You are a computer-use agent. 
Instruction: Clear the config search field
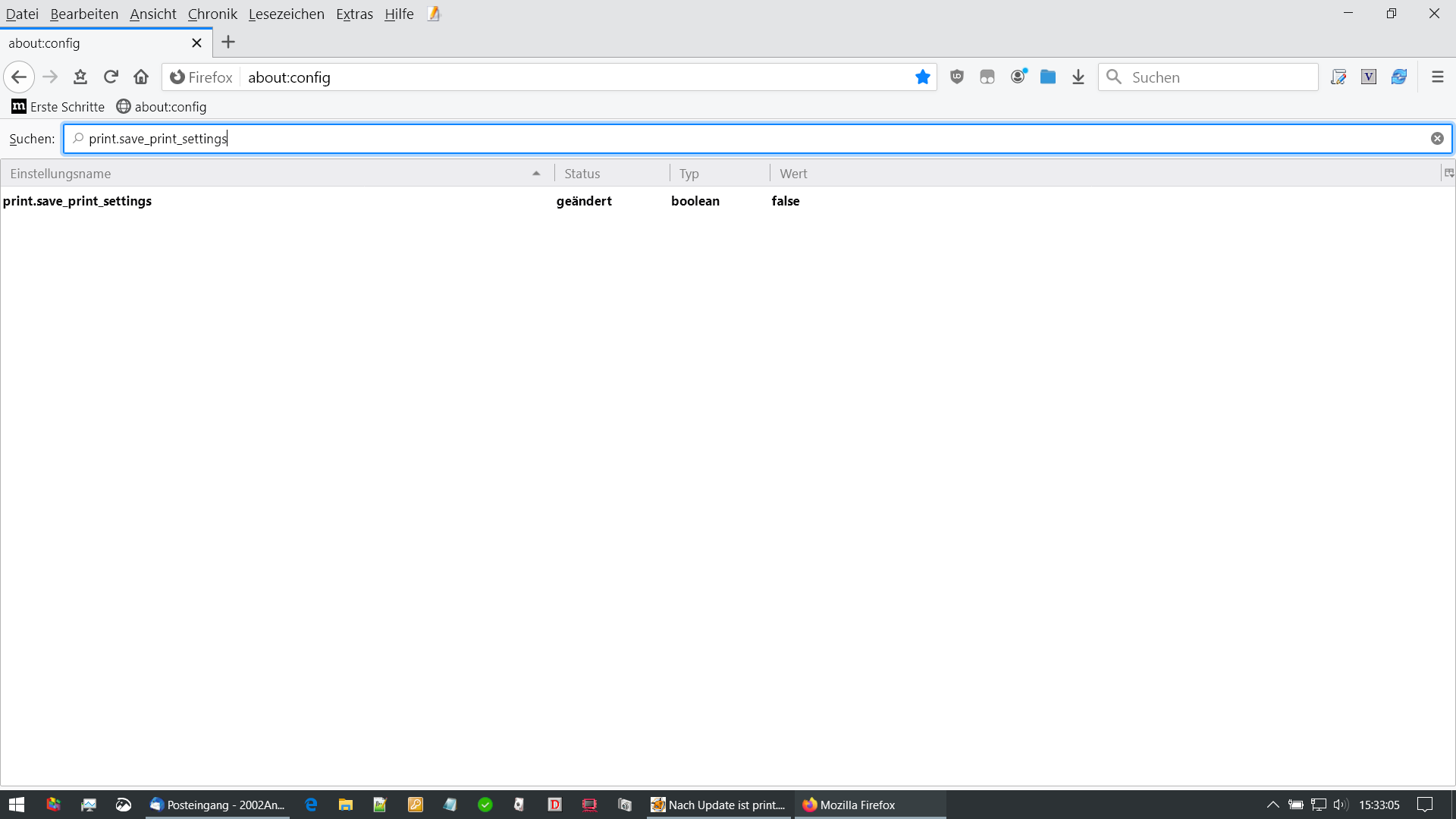[x=1437, y=138]
